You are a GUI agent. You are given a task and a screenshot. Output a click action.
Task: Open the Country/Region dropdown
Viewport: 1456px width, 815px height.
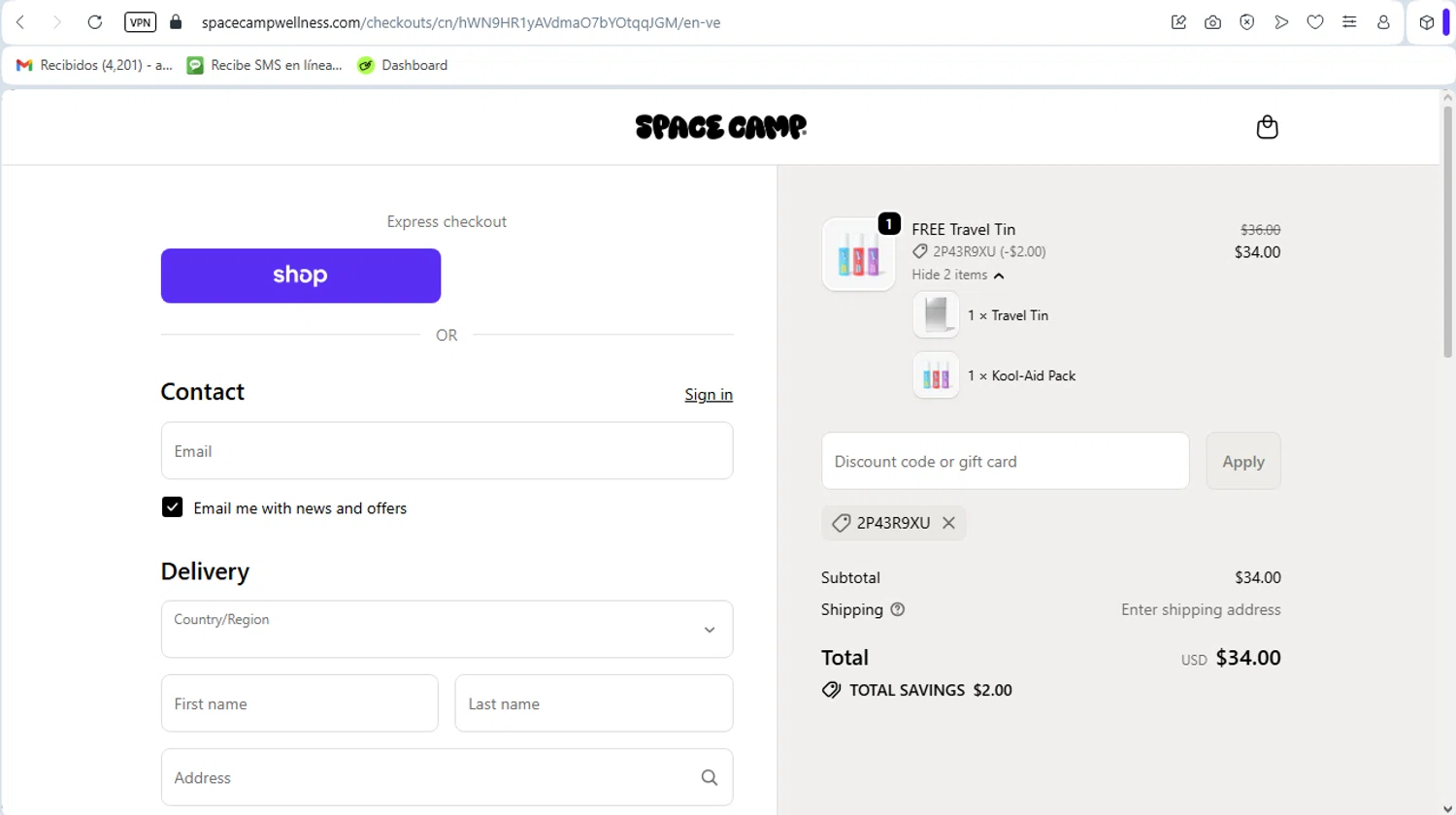click(447, 629)
